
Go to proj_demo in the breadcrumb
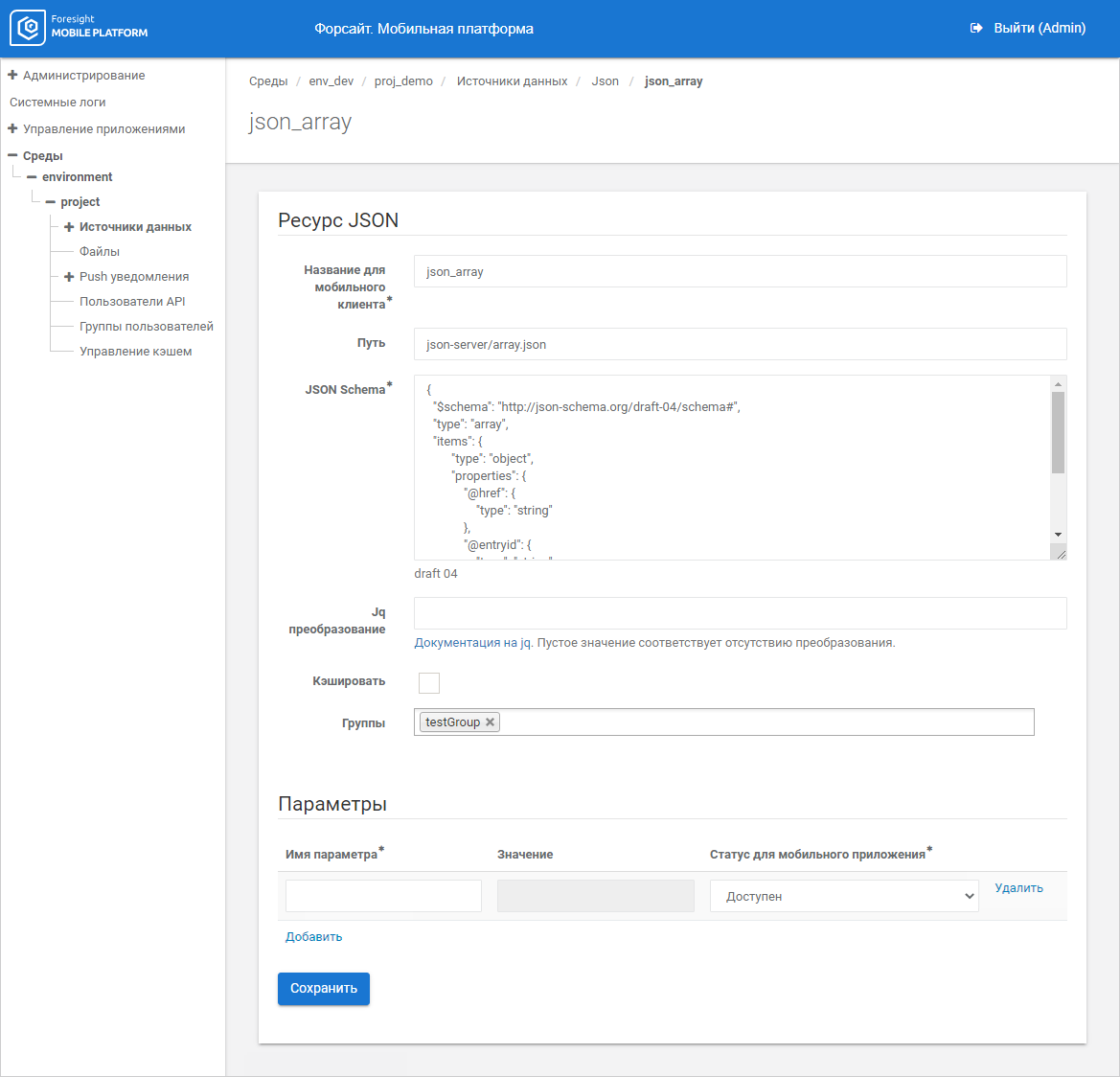pos(403,81)
